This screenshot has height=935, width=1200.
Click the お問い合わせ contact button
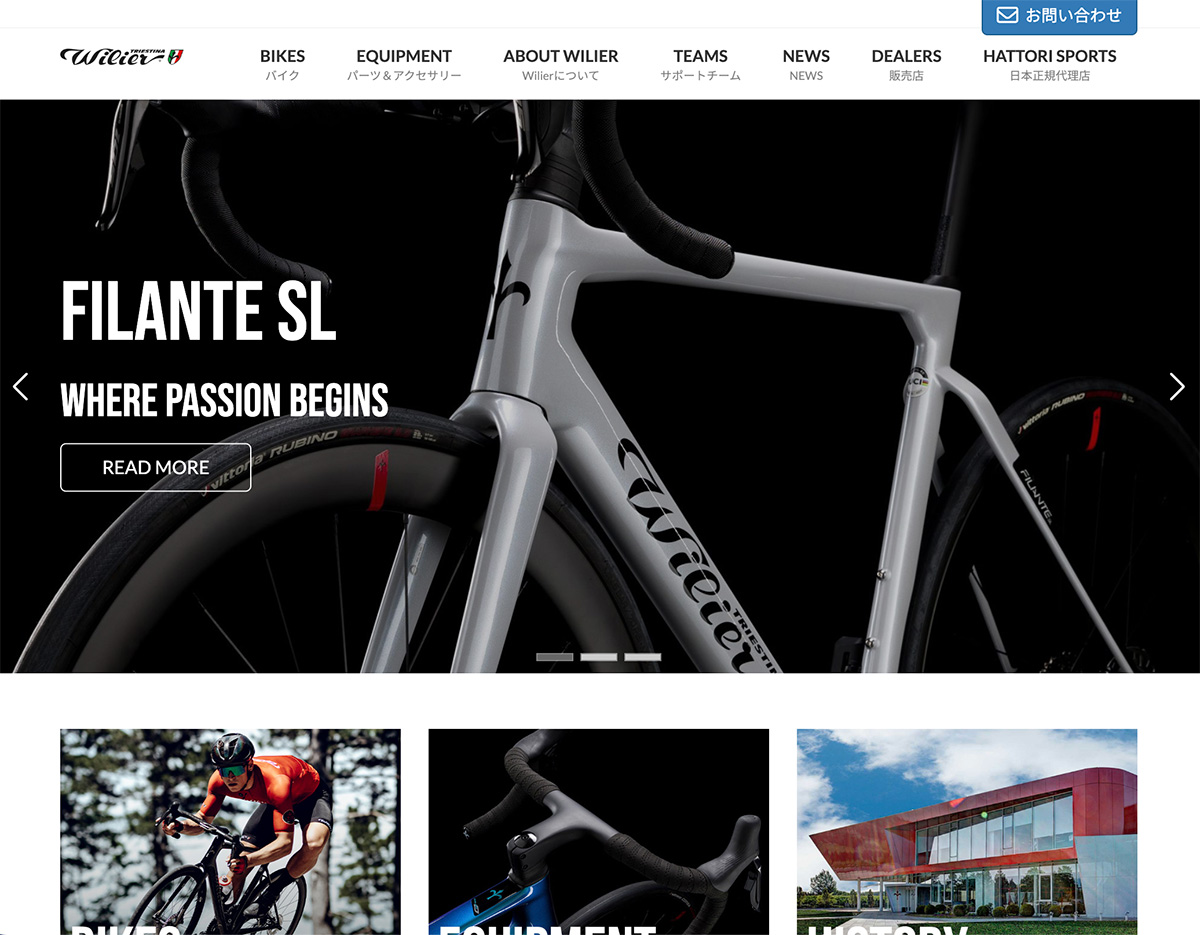click(1059, 16)
